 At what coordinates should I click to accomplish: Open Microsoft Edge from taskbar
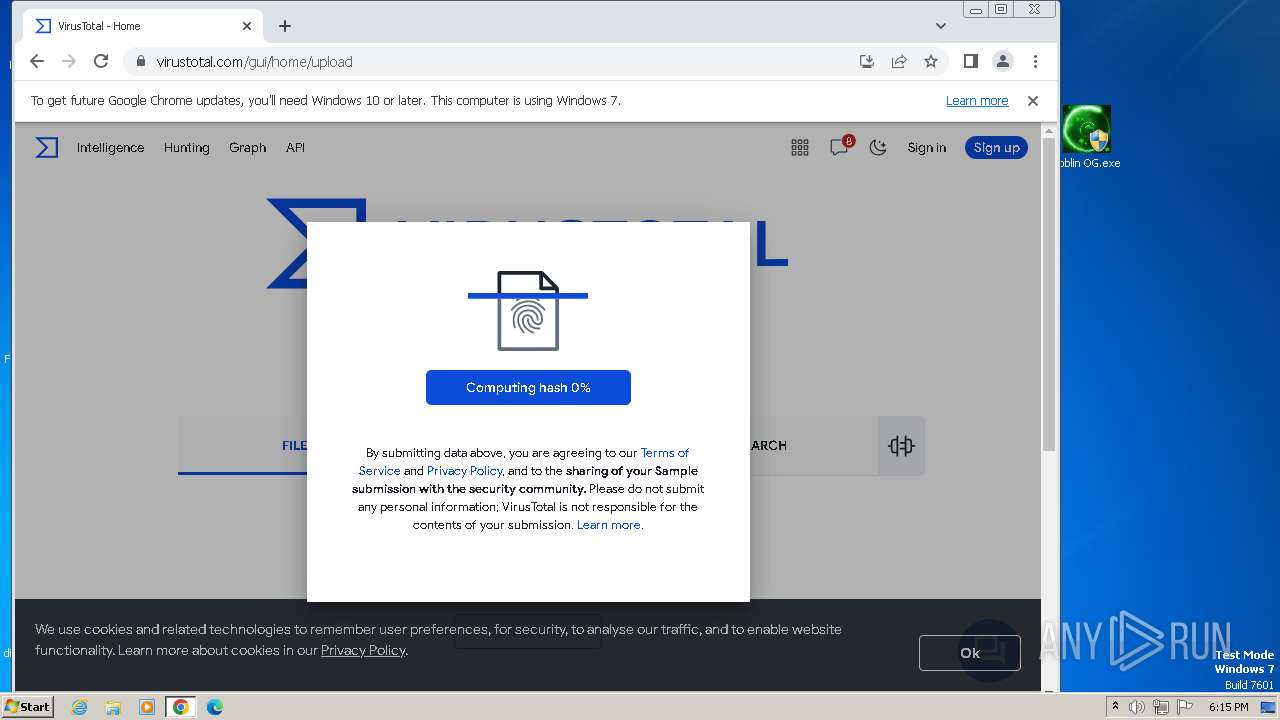click(215, 707)
